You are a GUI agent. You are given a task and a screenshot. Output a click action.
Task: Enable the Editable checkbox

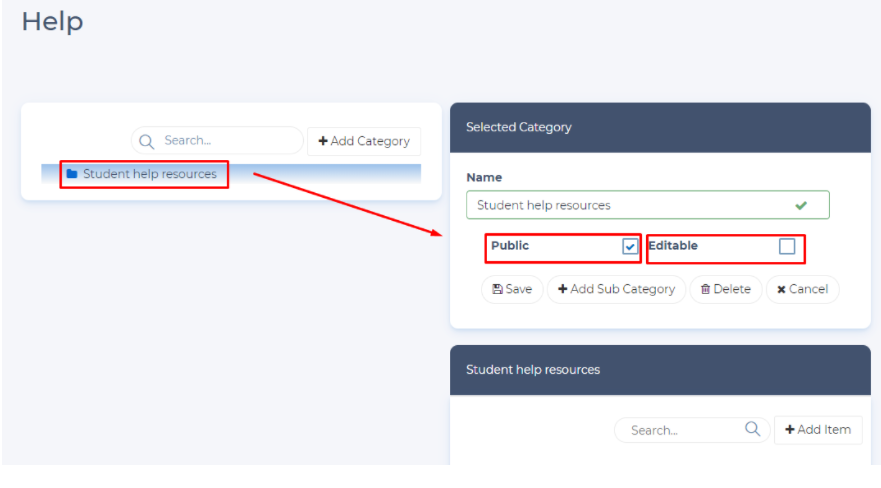pos(787,247)
